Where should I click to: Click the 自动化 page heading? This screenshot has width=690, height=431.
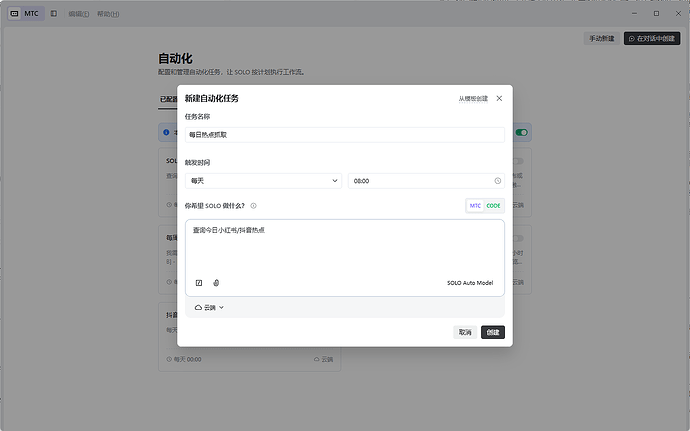(175, 59)
